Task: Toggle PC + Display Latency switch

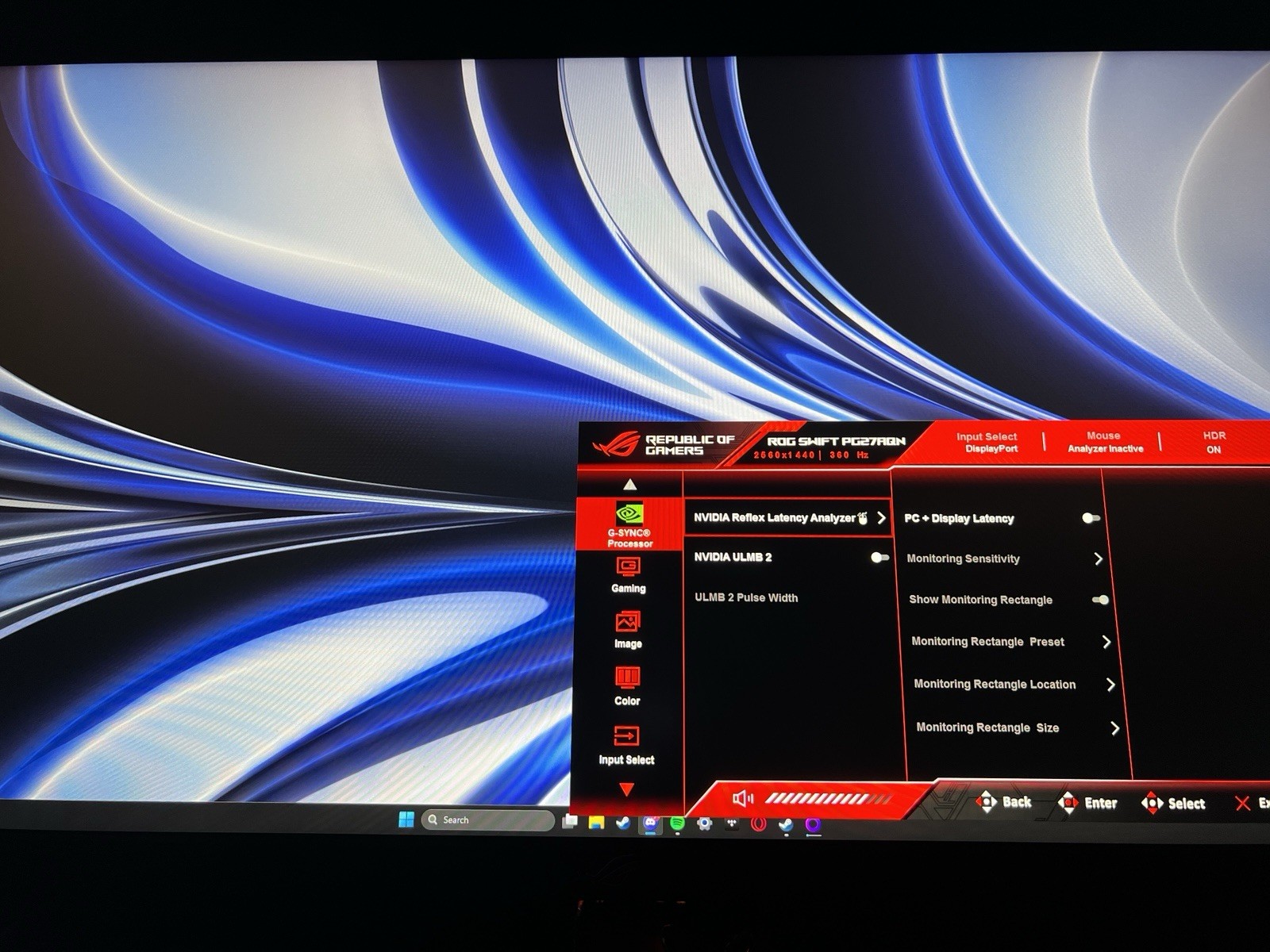Action: coord(1091,518)
